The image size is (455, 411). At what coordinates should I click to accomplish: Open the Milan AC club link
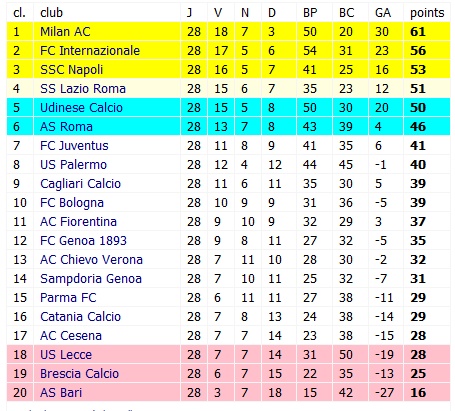coord(65,32)
